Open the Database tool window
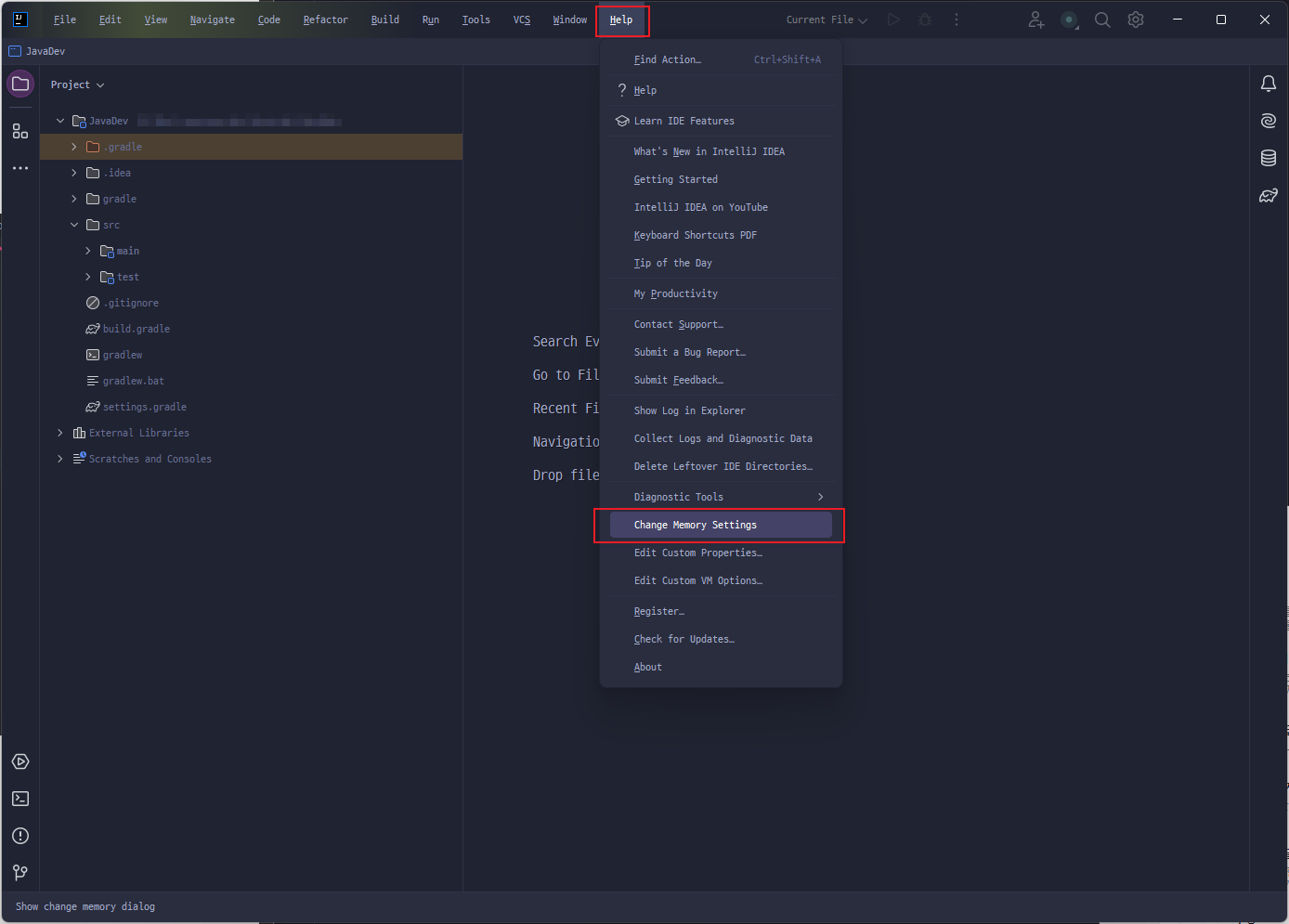 pyautogui.click(x=1268, y=158)
